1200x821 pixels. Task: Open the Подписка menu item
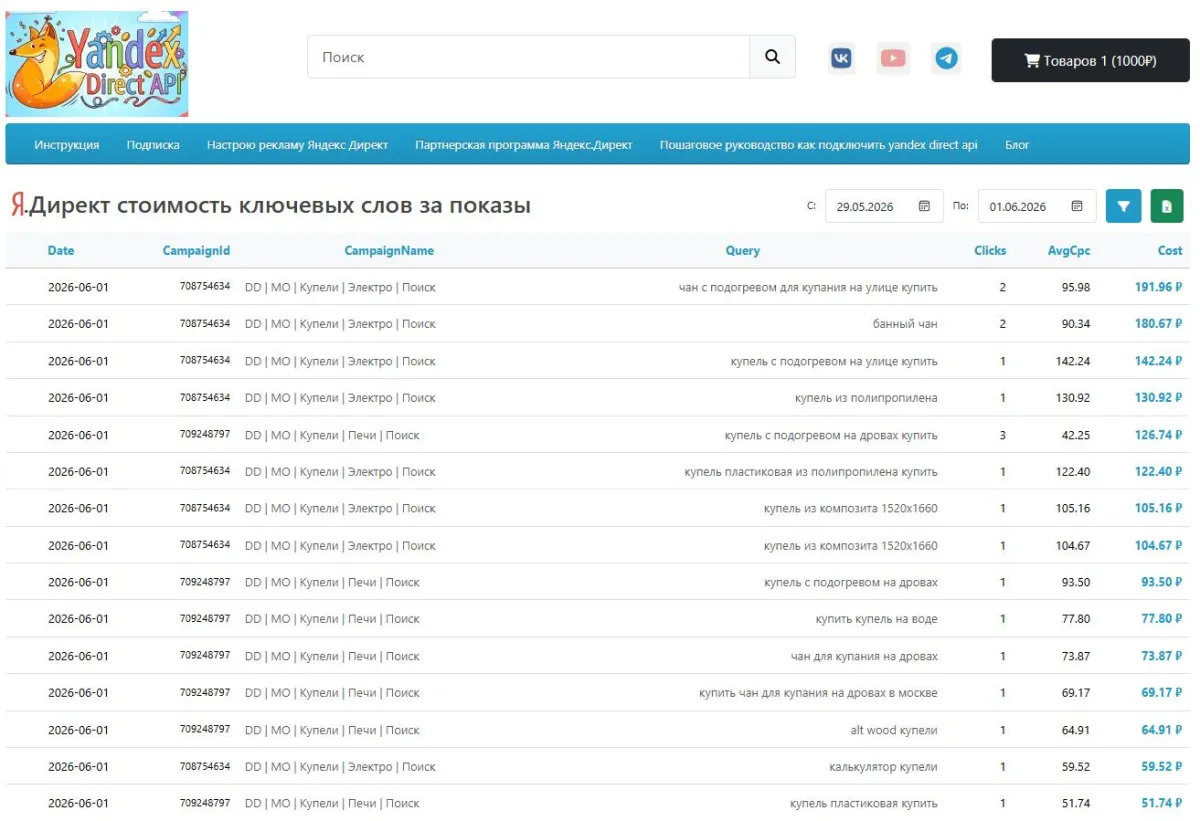click(x=153, y=145)
